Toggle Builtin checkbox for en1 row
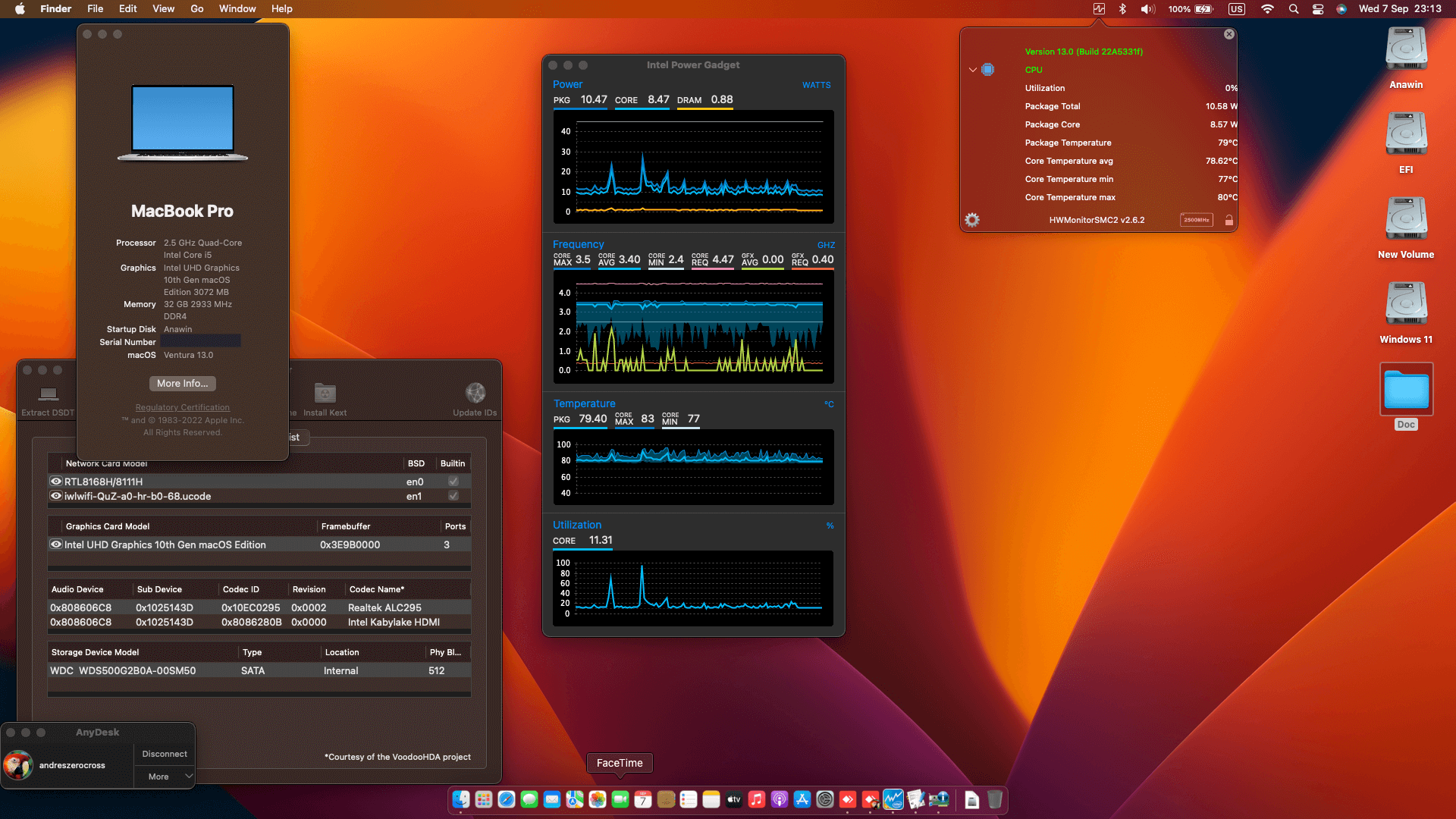This screenshot has height=819, width=1456. pyautogui.click(x=453, y=496)
